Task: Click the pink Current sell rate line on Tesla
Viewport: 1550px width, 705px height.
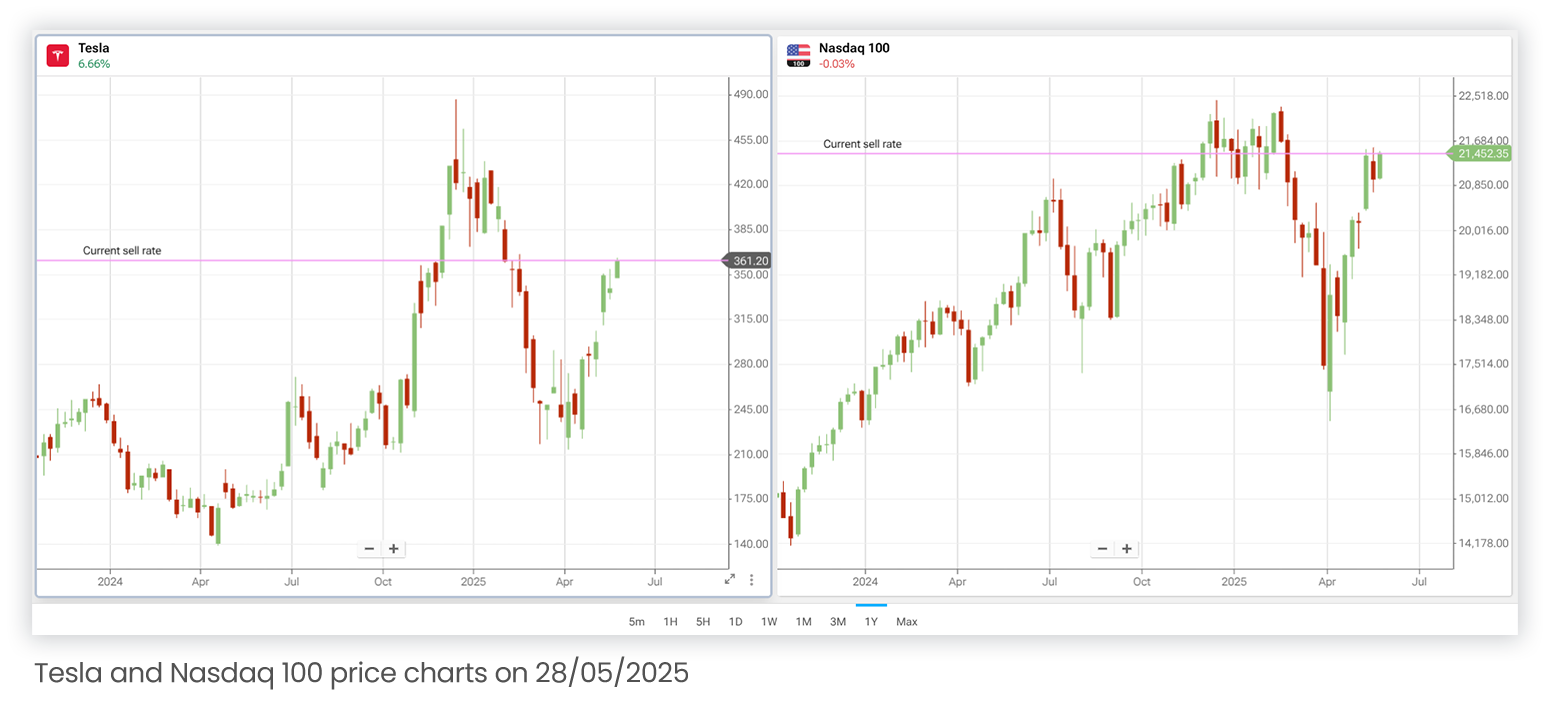Action: pos(400,259)
